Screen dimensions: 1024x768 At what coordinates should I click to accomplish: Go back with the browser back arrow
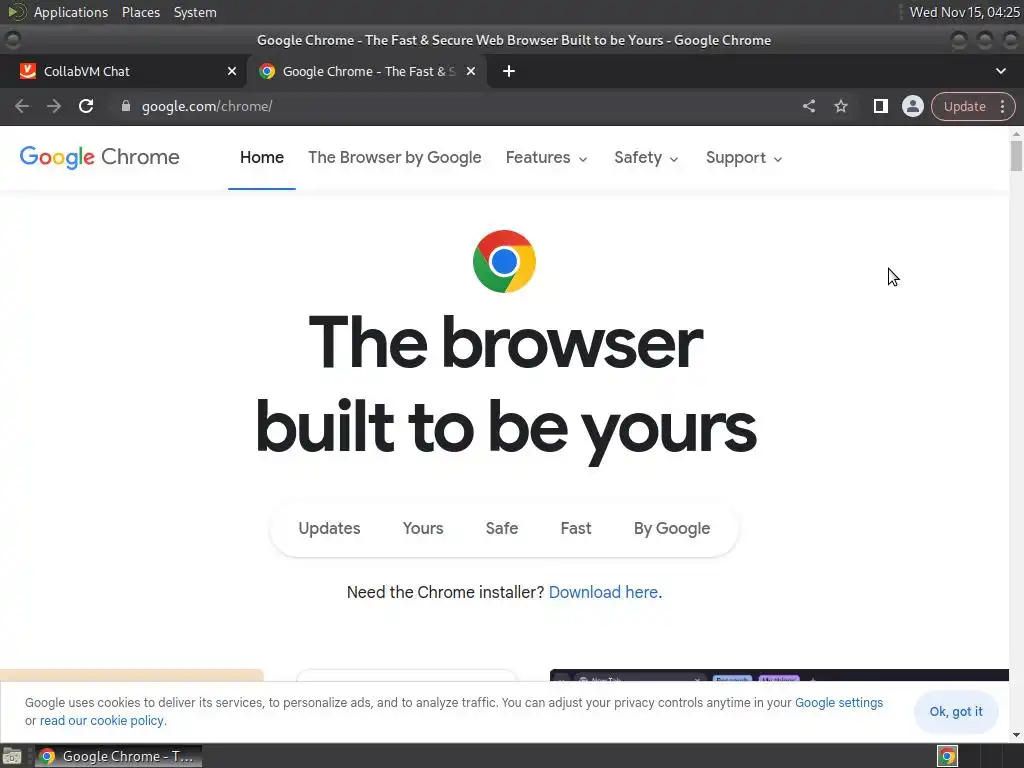tap(22, 106)
